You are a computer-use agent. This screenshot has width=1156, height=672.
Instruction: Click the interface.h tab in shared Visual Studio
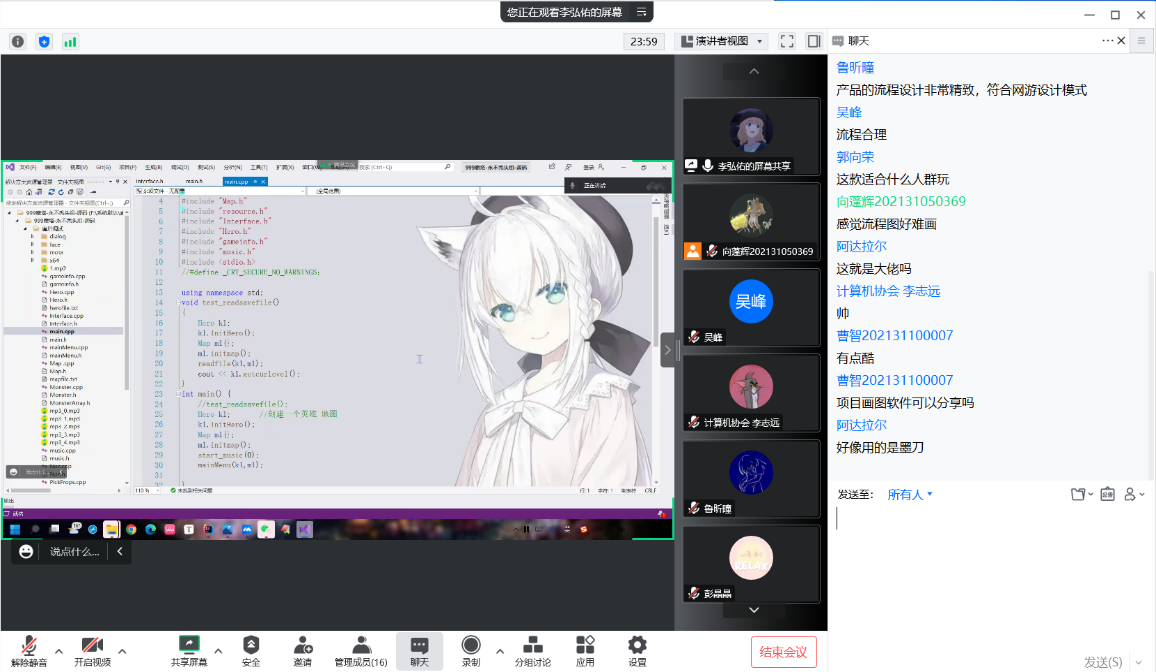pyautogui.click(x=150, y=181)
